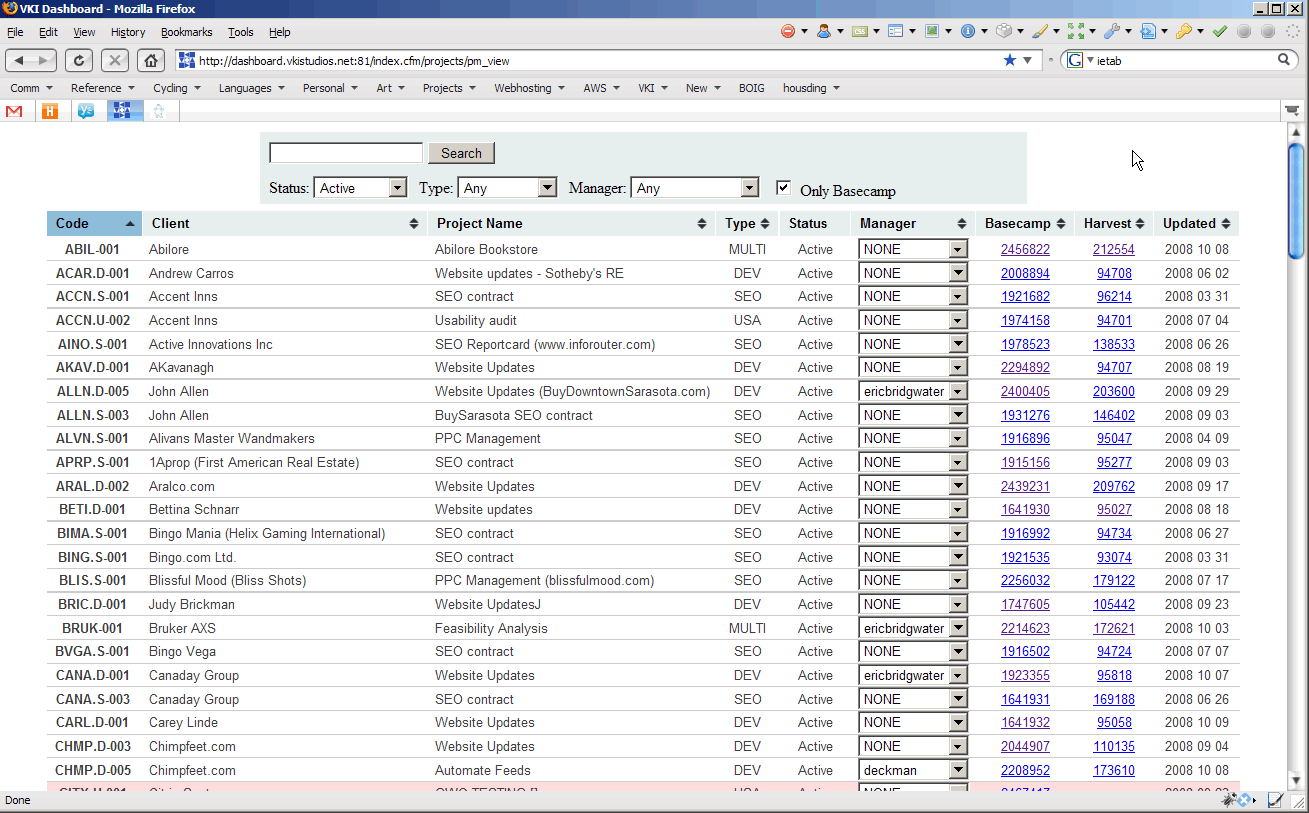Click the ietab search input field
The height and width of the screenshot is (813, 1309).
tap(1185, 60)
